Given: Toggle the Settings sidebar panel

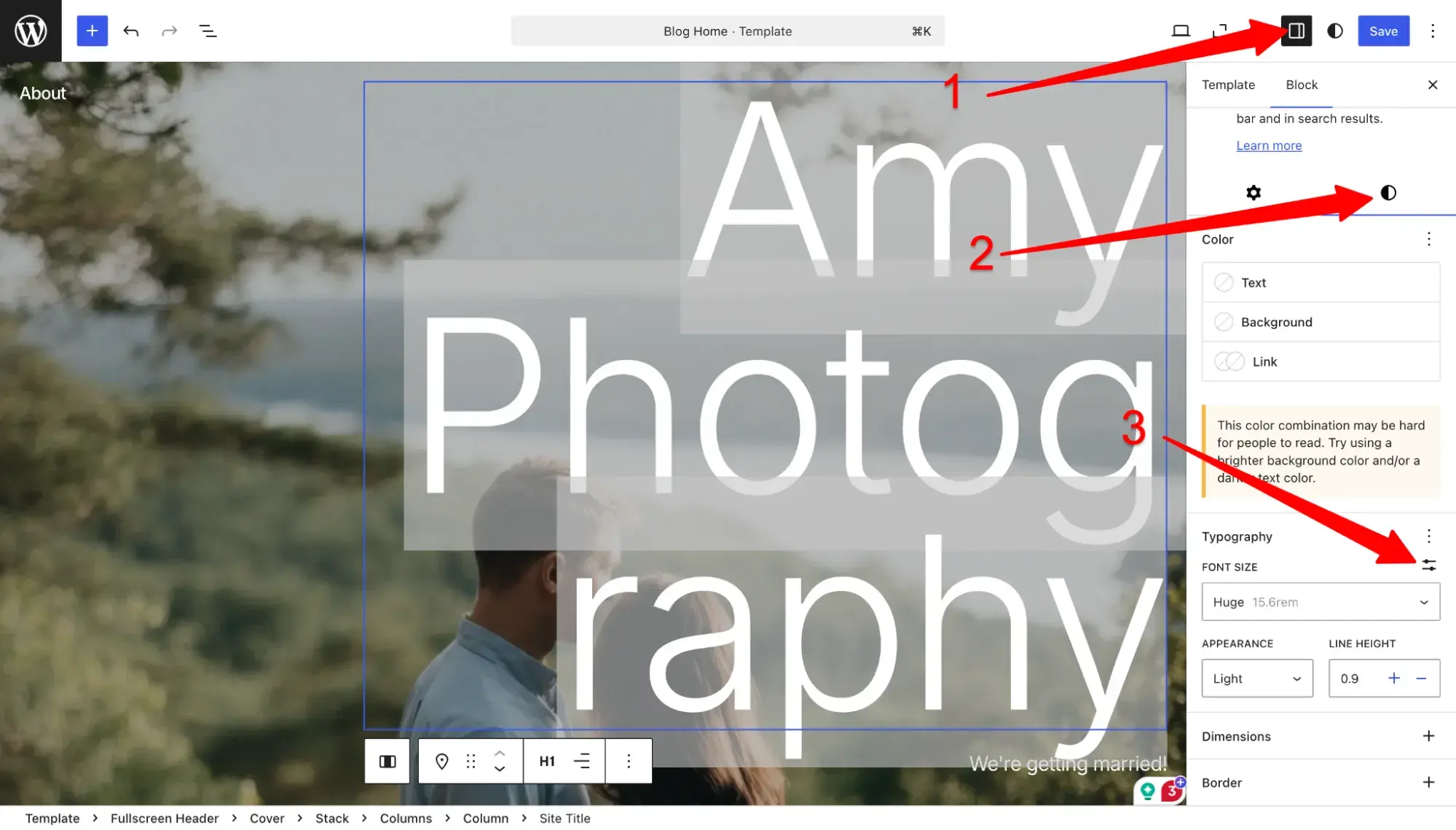Looking at the screenshot, I should click(x=1296, y=31).
